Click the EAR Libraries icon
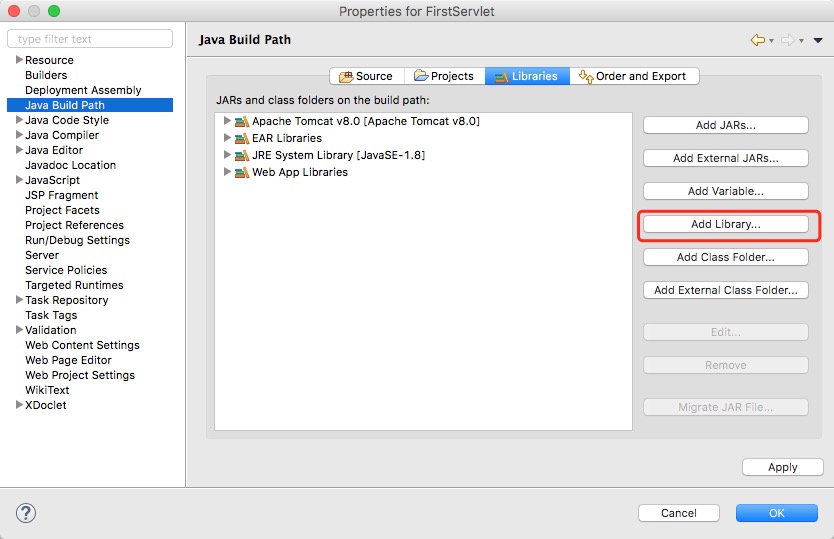834x539 pixels. tap(242, 138)
